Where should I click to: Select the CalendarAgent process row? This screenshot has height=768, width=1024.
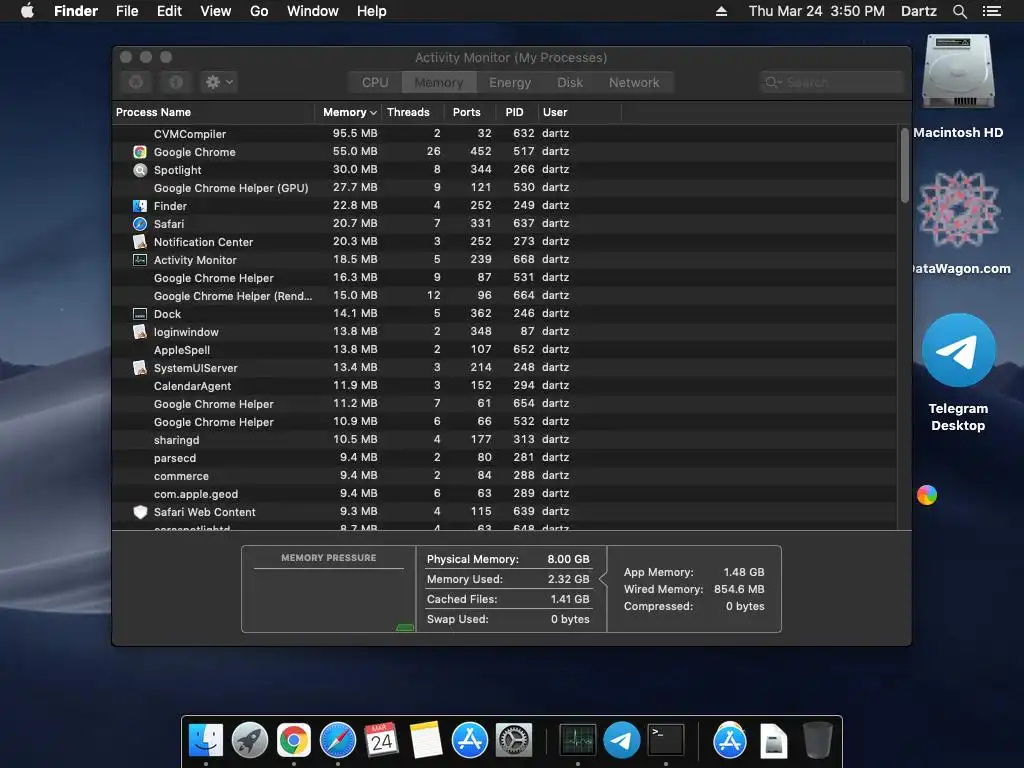click(x=505, y=386)
